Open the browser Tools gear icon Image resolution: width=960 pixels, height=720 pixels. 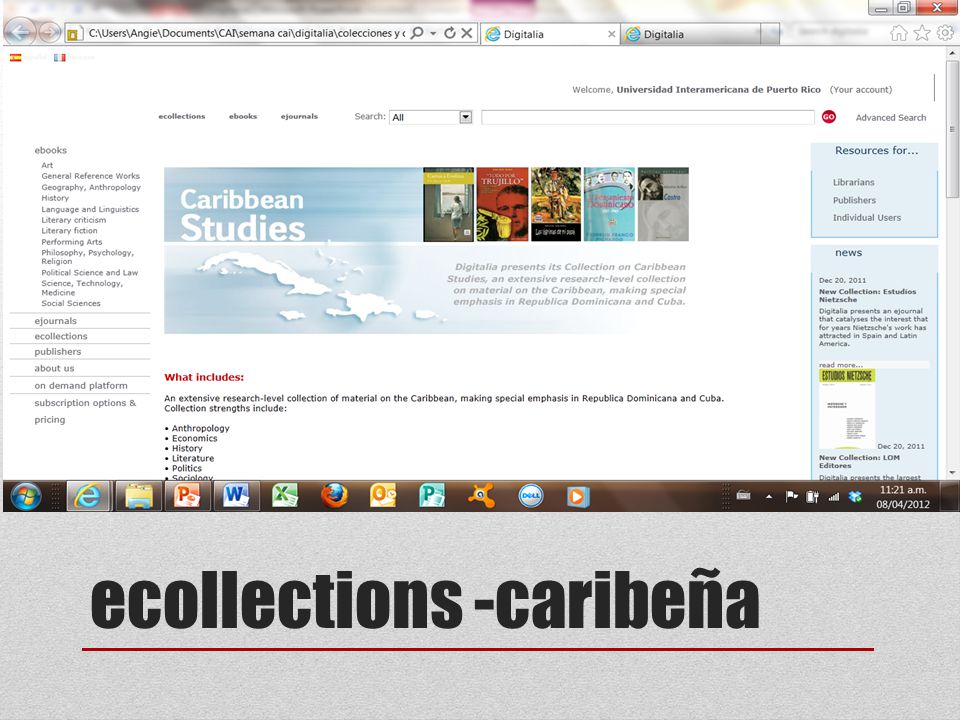(x=945, y=33)
